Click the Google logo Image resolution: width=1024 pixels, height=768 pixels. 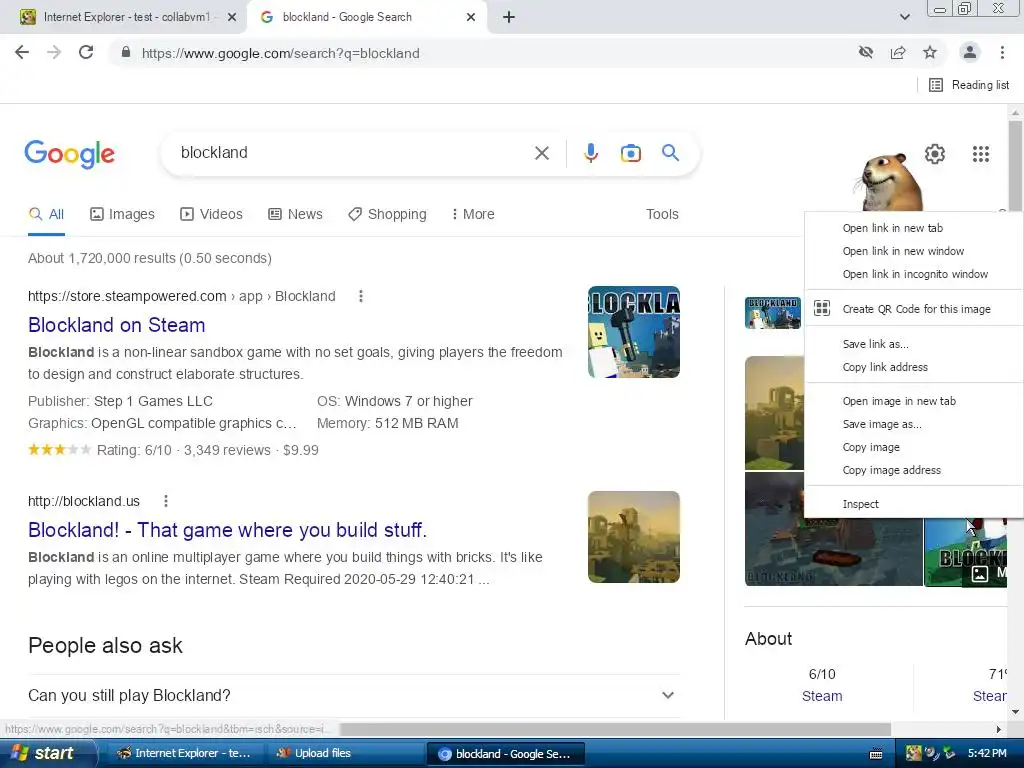tap(70, 154)
